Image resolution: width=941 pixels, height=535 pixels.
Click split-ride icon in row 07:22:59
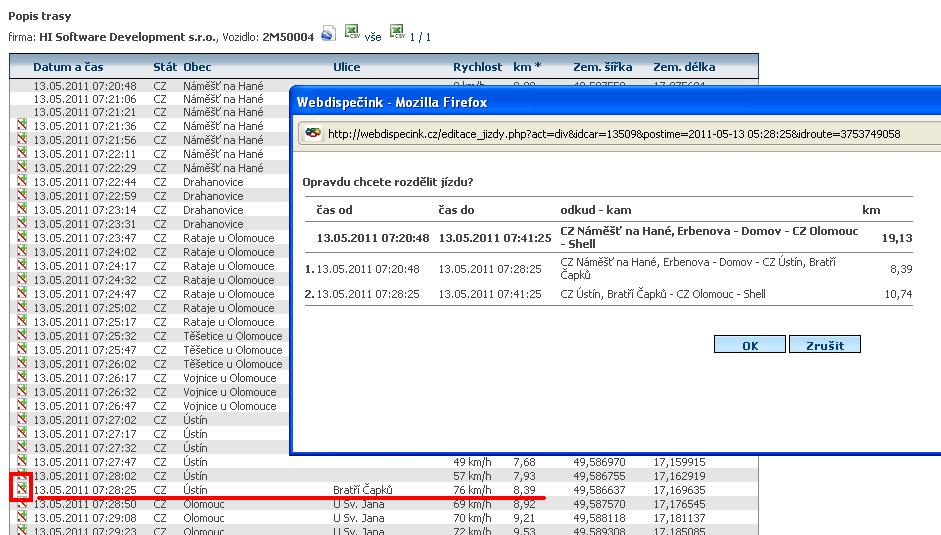pyautogui.click(x=22, y=195)
